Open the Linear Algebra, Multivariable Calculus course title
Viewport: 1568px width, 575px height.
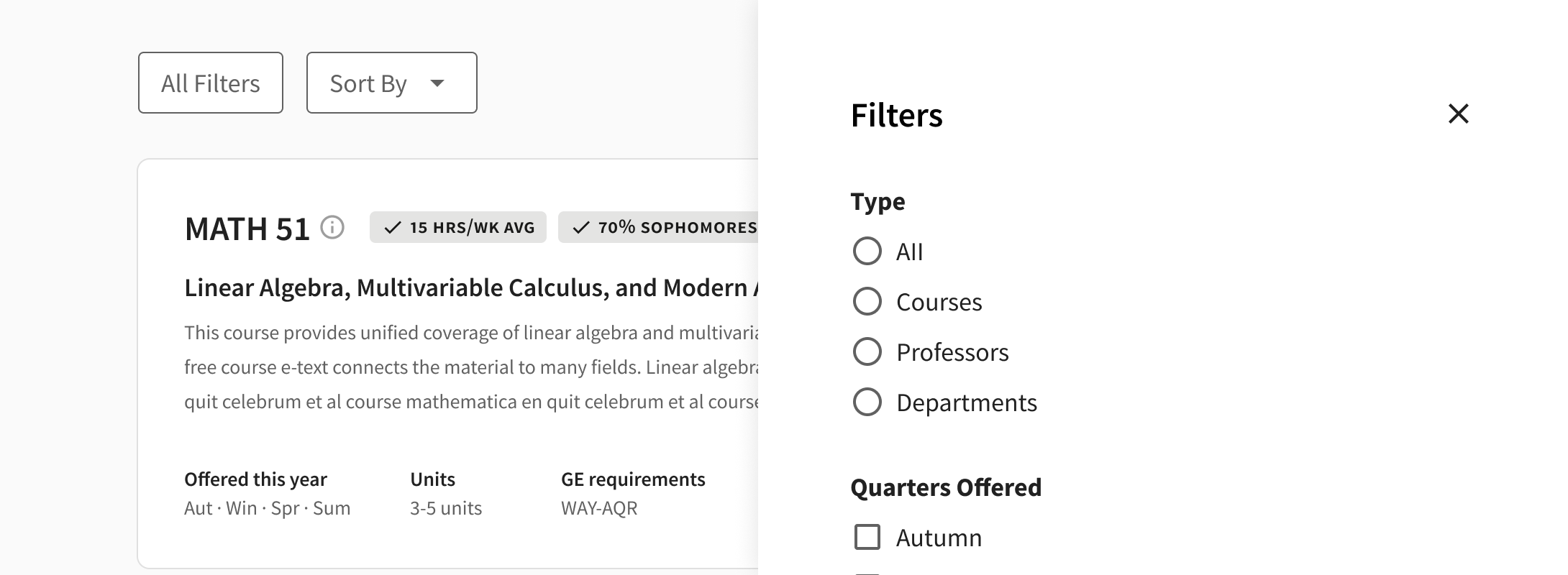[x=471, y=287]
